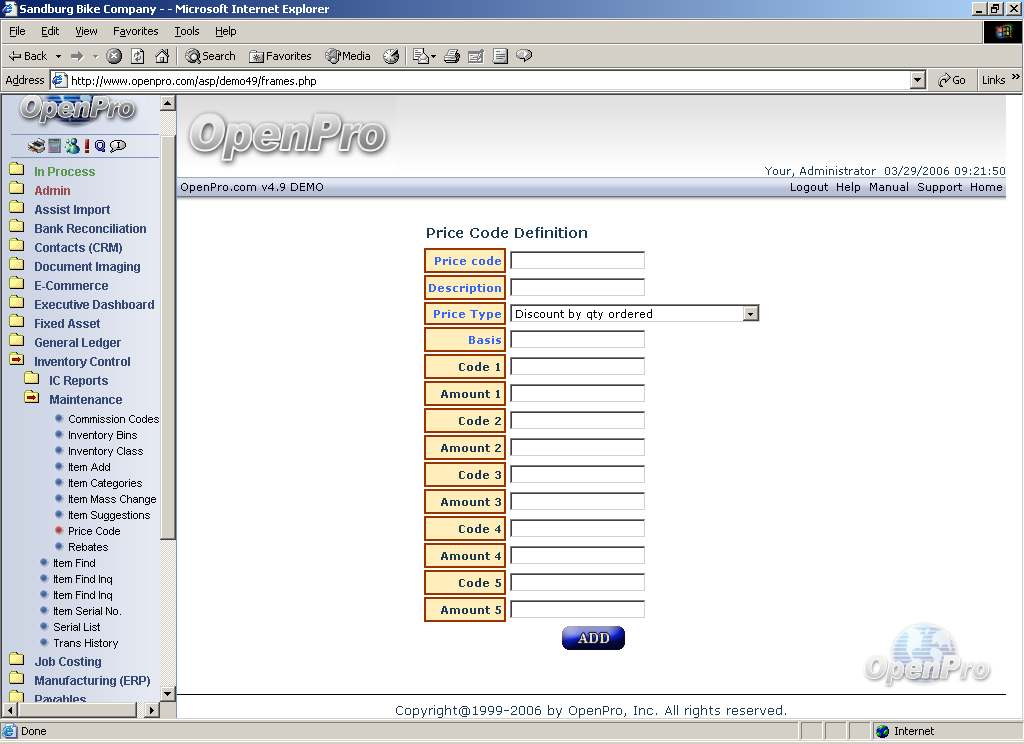
Task: Open the address bar dropdown arrow
Action: [x=918, y=80]
